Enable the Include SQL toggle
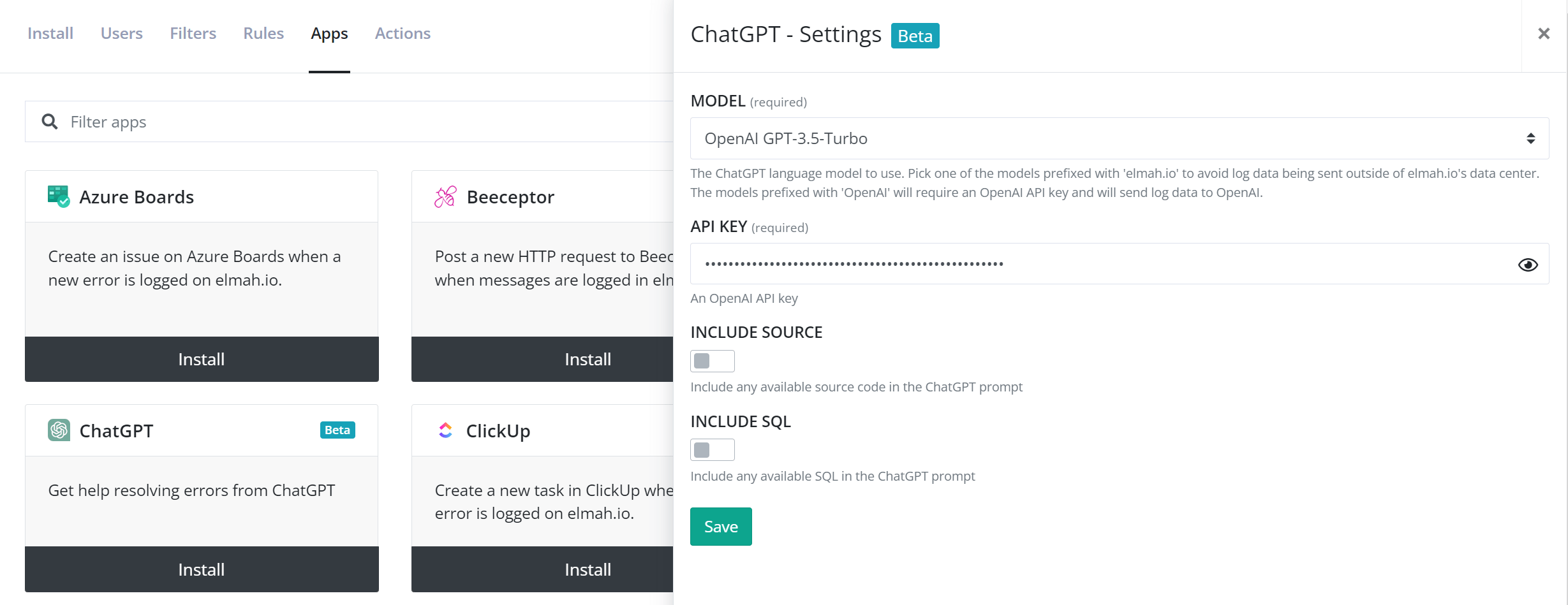 (x=712, y=449)
